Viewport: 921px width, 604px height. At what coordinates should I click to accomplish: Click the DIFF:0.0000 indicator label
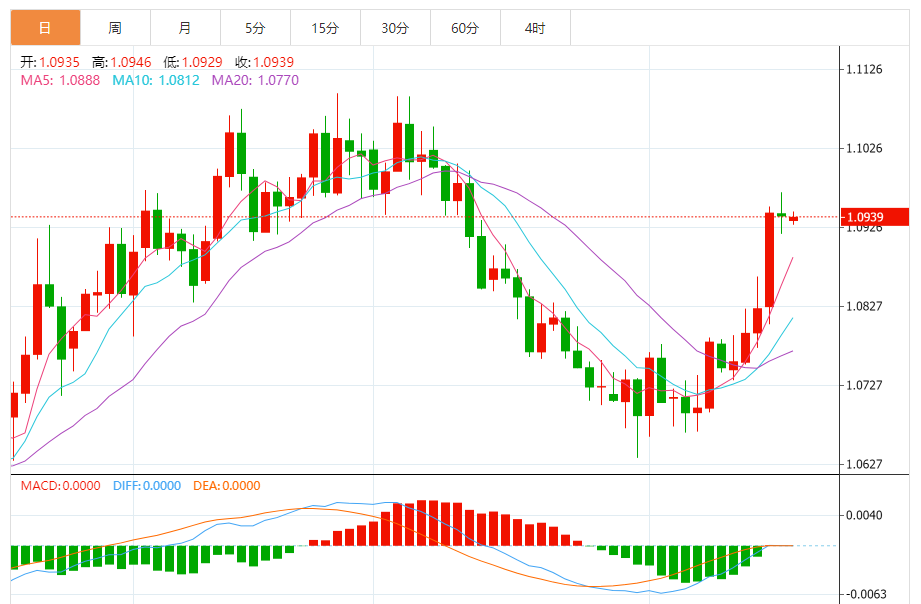tap(147, 486)
